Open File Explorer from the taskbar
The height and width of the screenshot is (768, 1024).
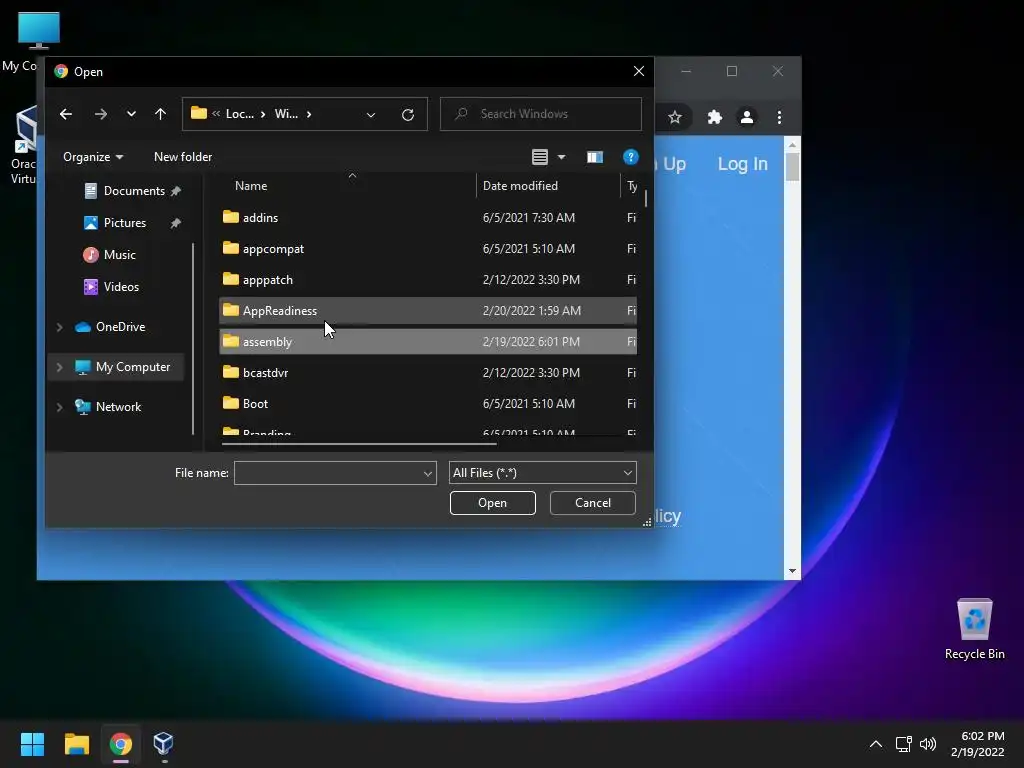[x=76, y=744]
